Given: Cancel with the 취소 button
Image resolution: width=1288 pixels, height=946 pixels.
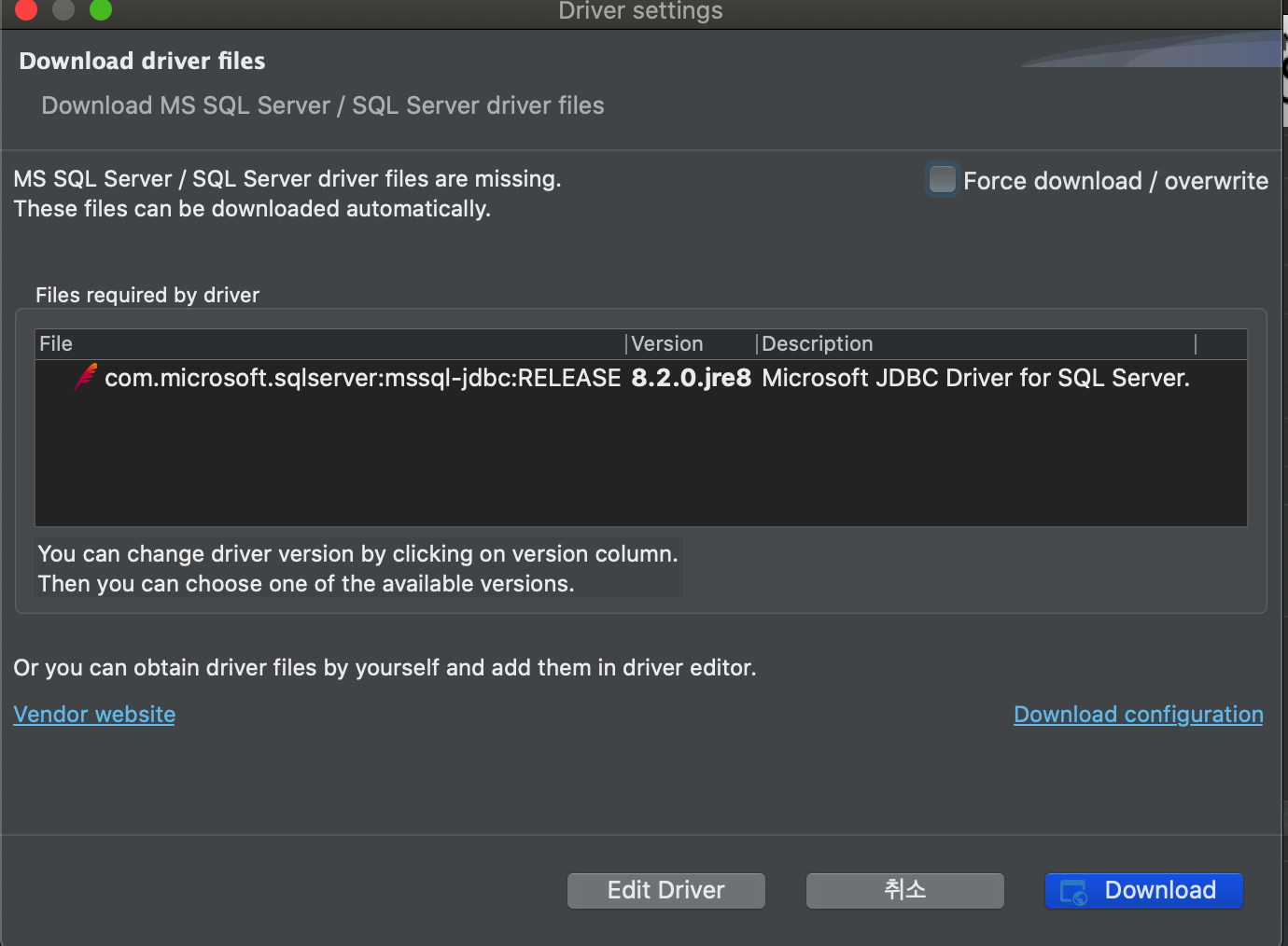Looking at the screenshot, I should 904,890.
